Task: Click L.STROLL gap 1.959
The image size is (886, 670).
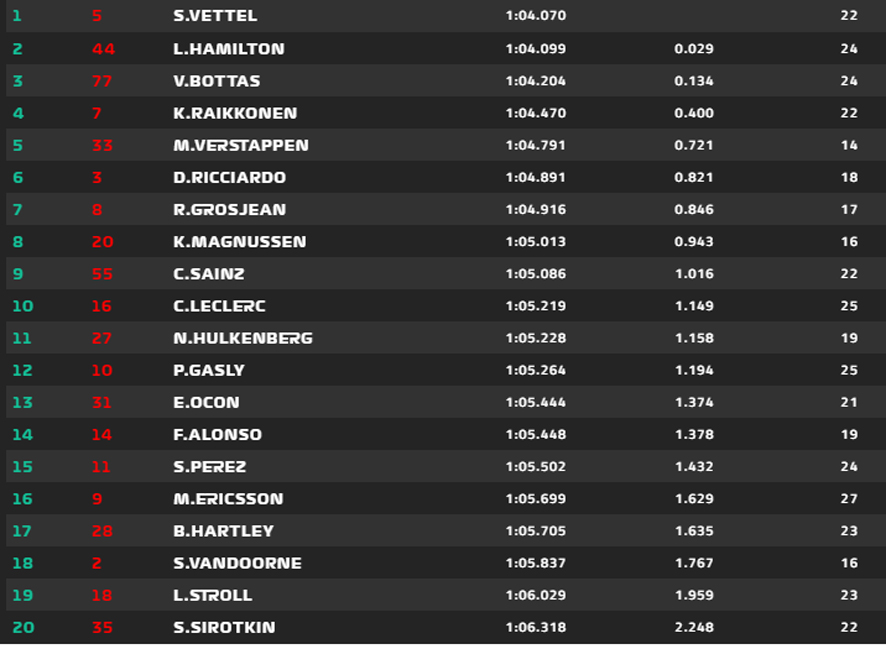Action: [x=694, y=595]
